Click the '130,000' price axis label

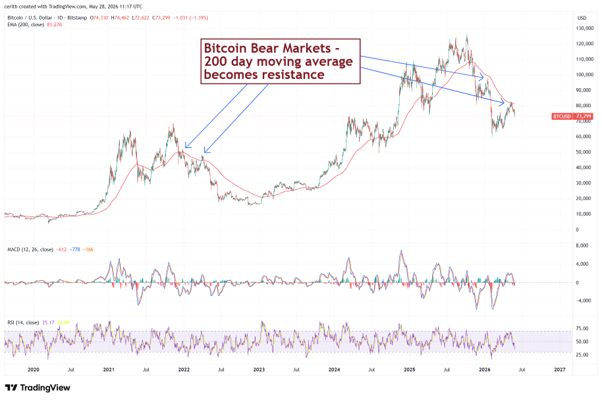pos(585,28)
